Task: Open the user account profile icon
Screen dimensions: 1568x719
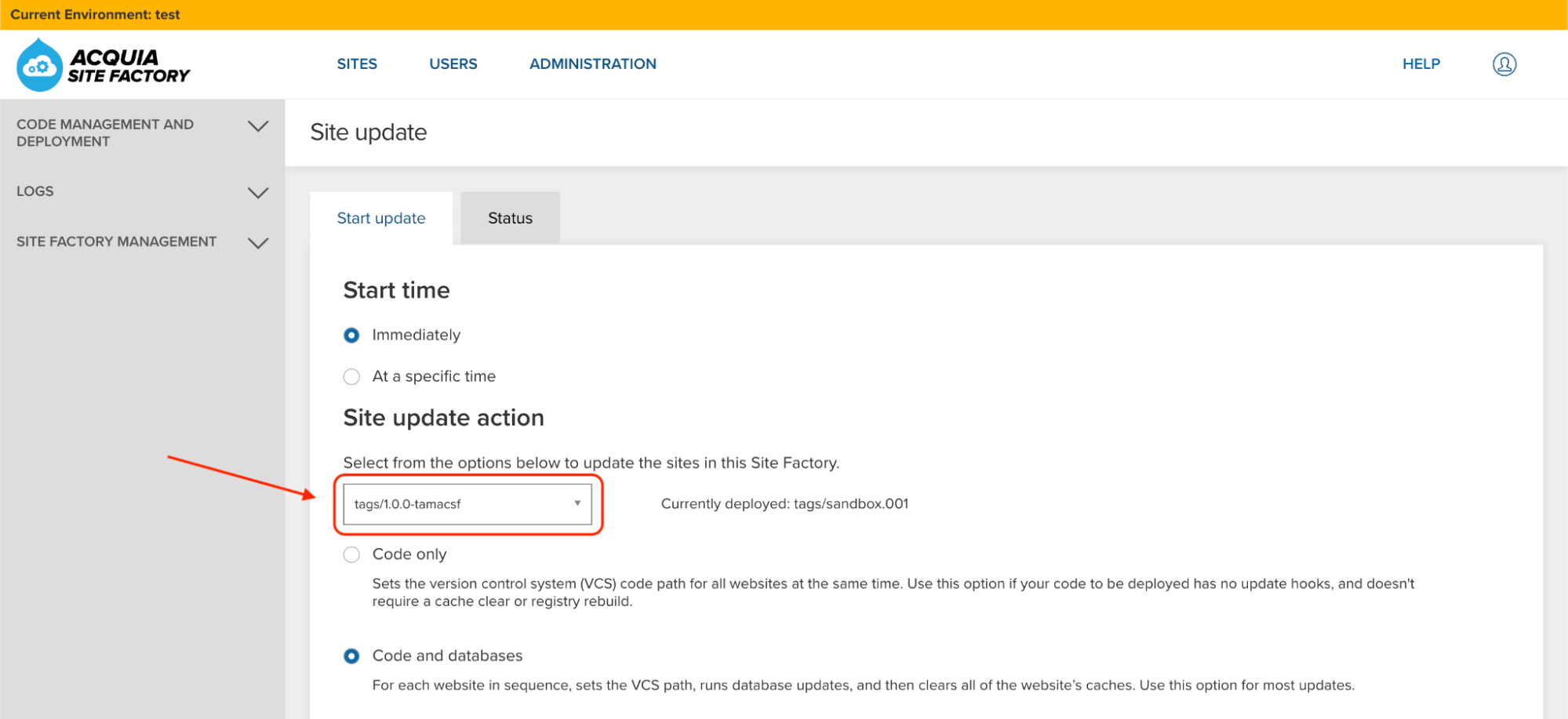Action: [1504, 64]
